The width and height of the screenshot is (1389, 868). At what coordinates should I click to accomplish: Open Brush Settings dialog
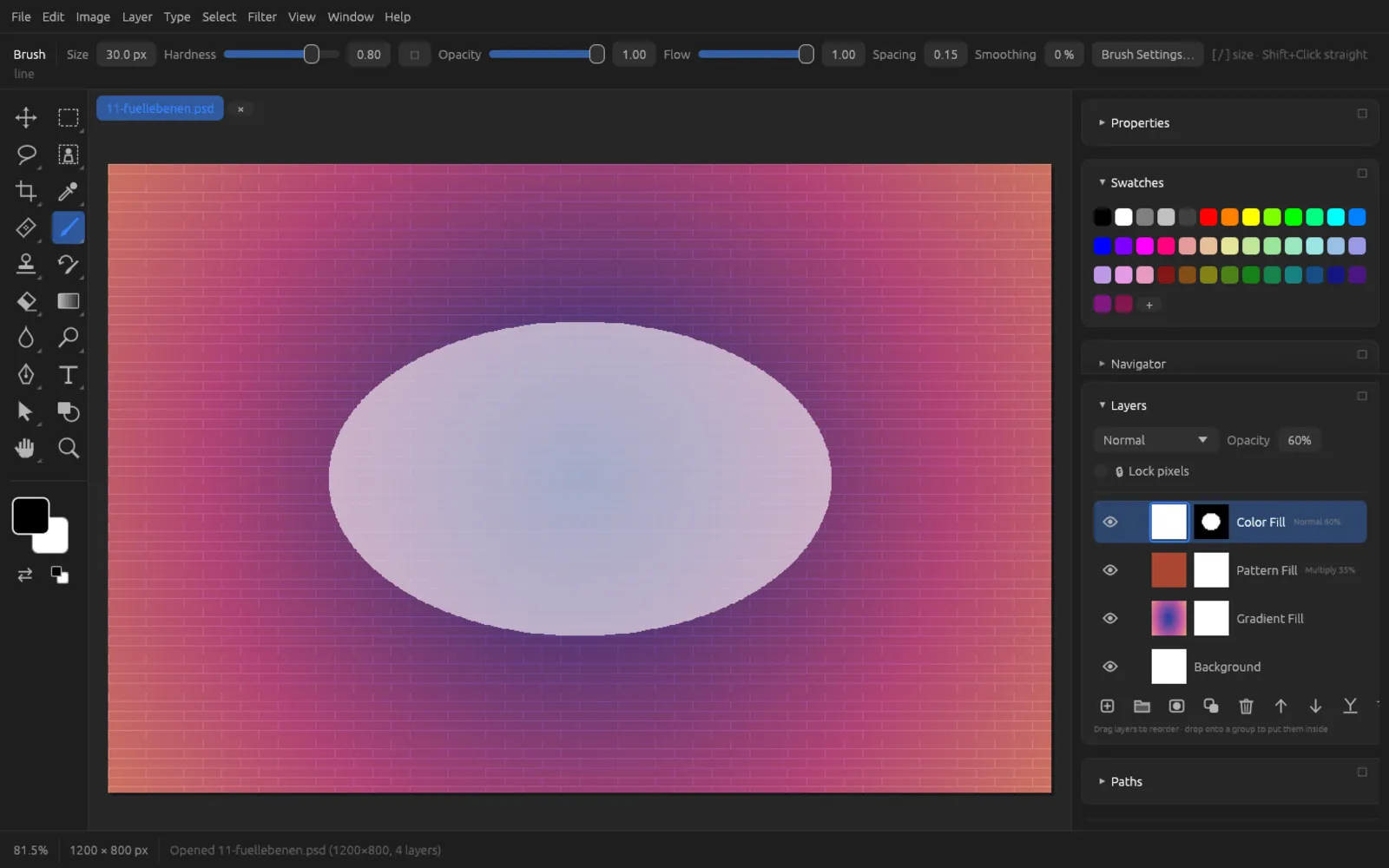(1148, 54)
